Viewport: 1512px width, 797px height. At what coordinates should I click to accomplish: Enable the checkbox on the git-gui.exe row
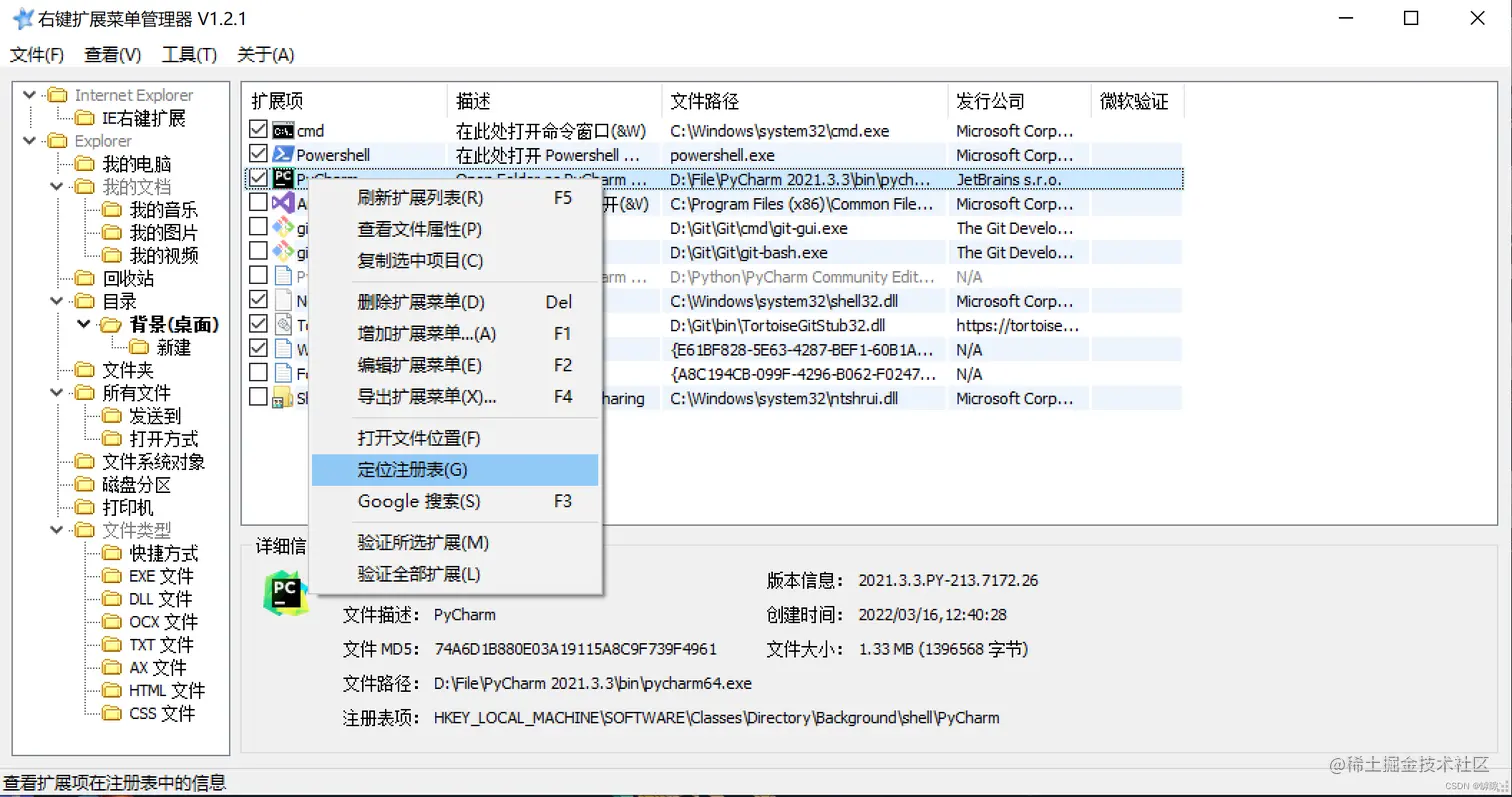(258, 227)
